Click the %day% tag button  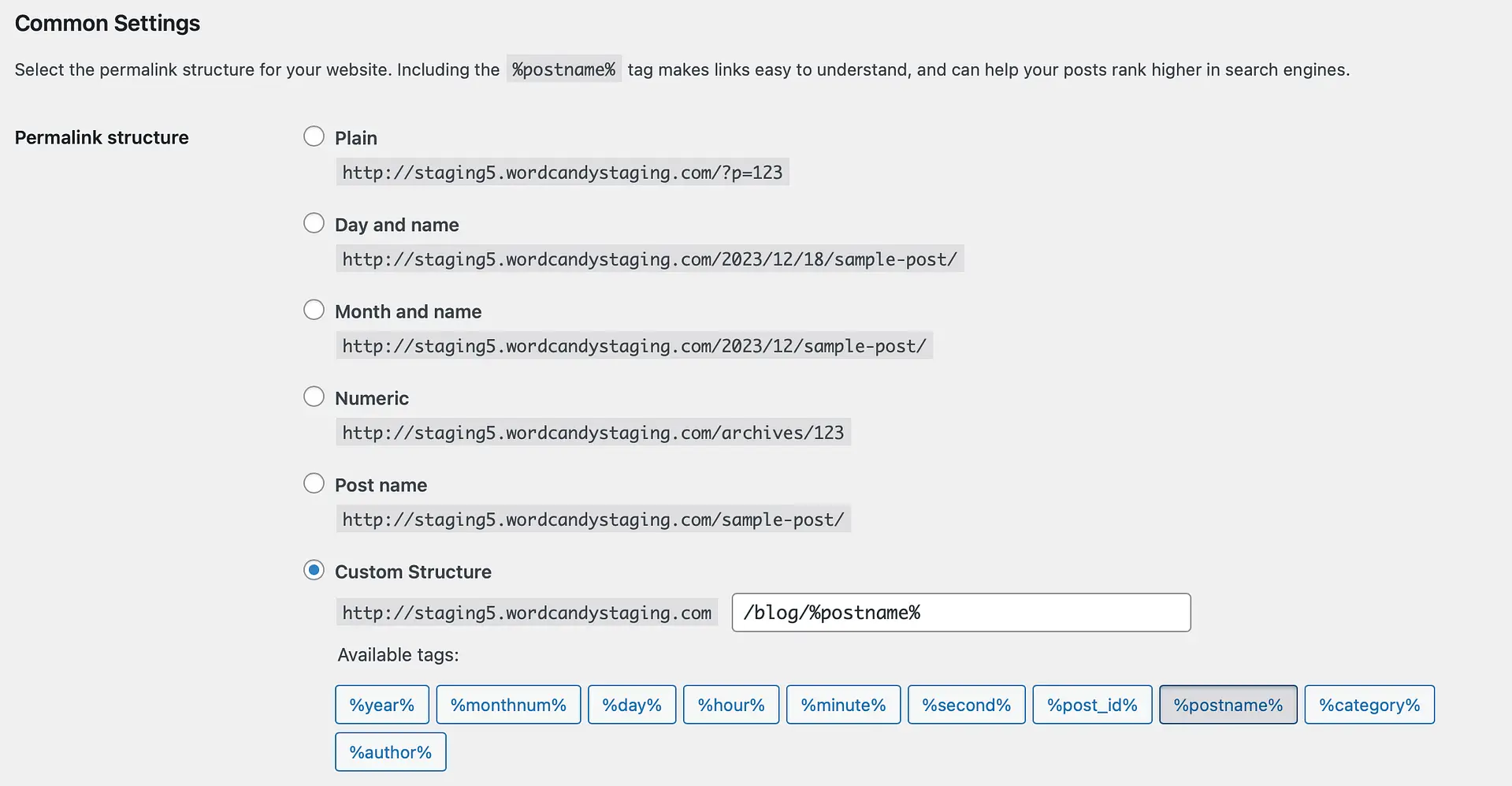pyautogui.click(x=632, y=705)
